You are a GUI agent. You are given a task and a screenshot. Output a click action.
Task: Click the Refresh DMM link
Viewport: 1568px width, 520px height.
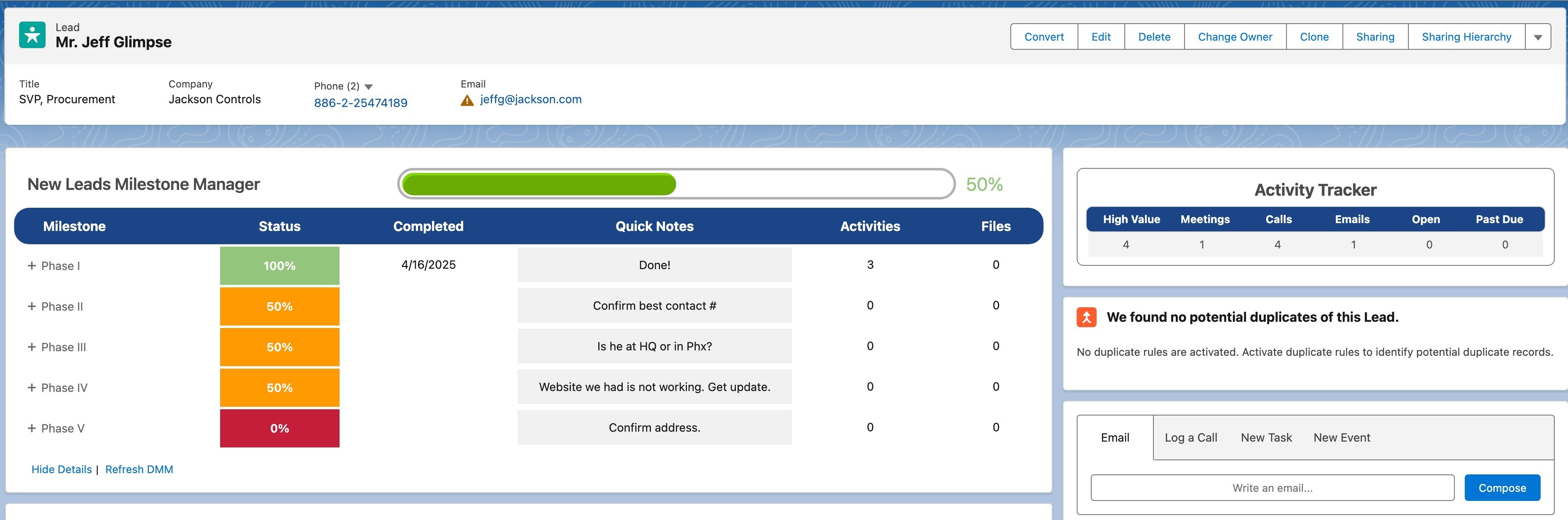(139, 469)
